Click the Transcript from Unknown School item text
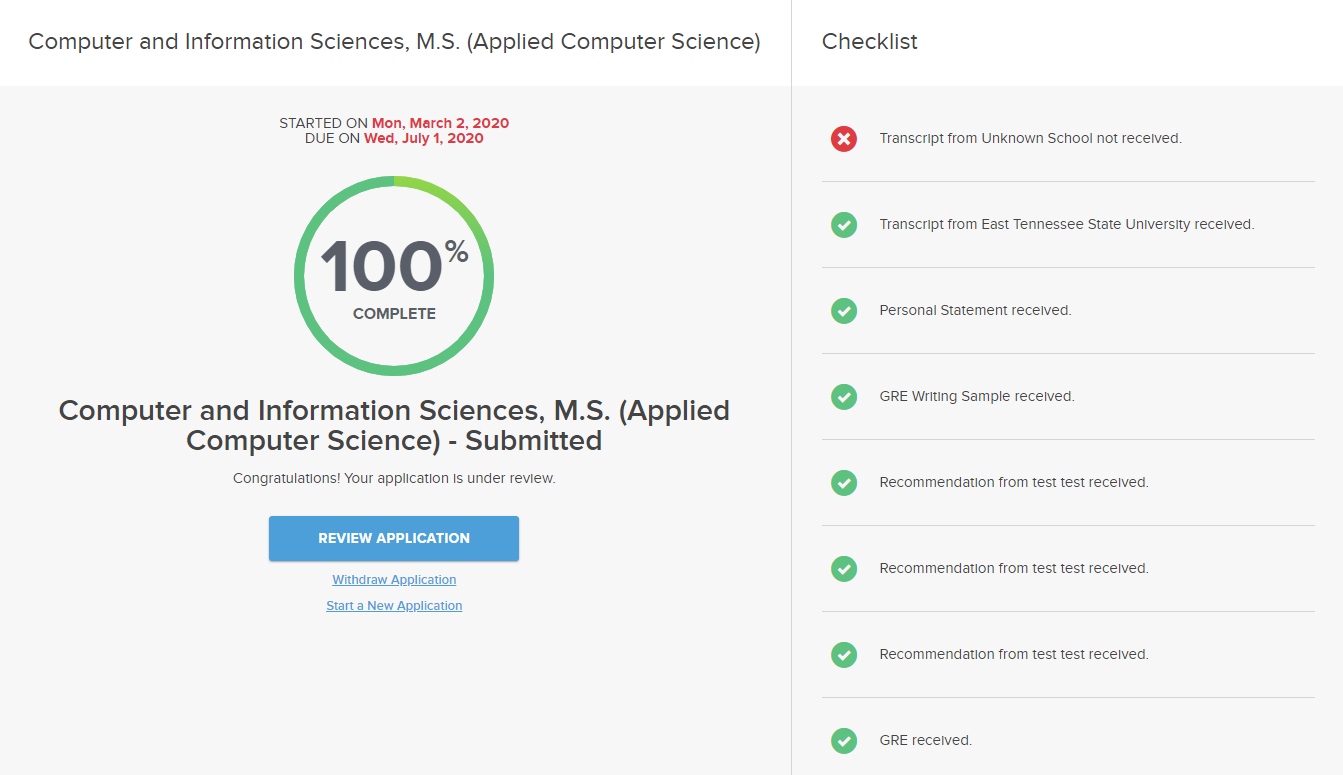 point(1030,139)
